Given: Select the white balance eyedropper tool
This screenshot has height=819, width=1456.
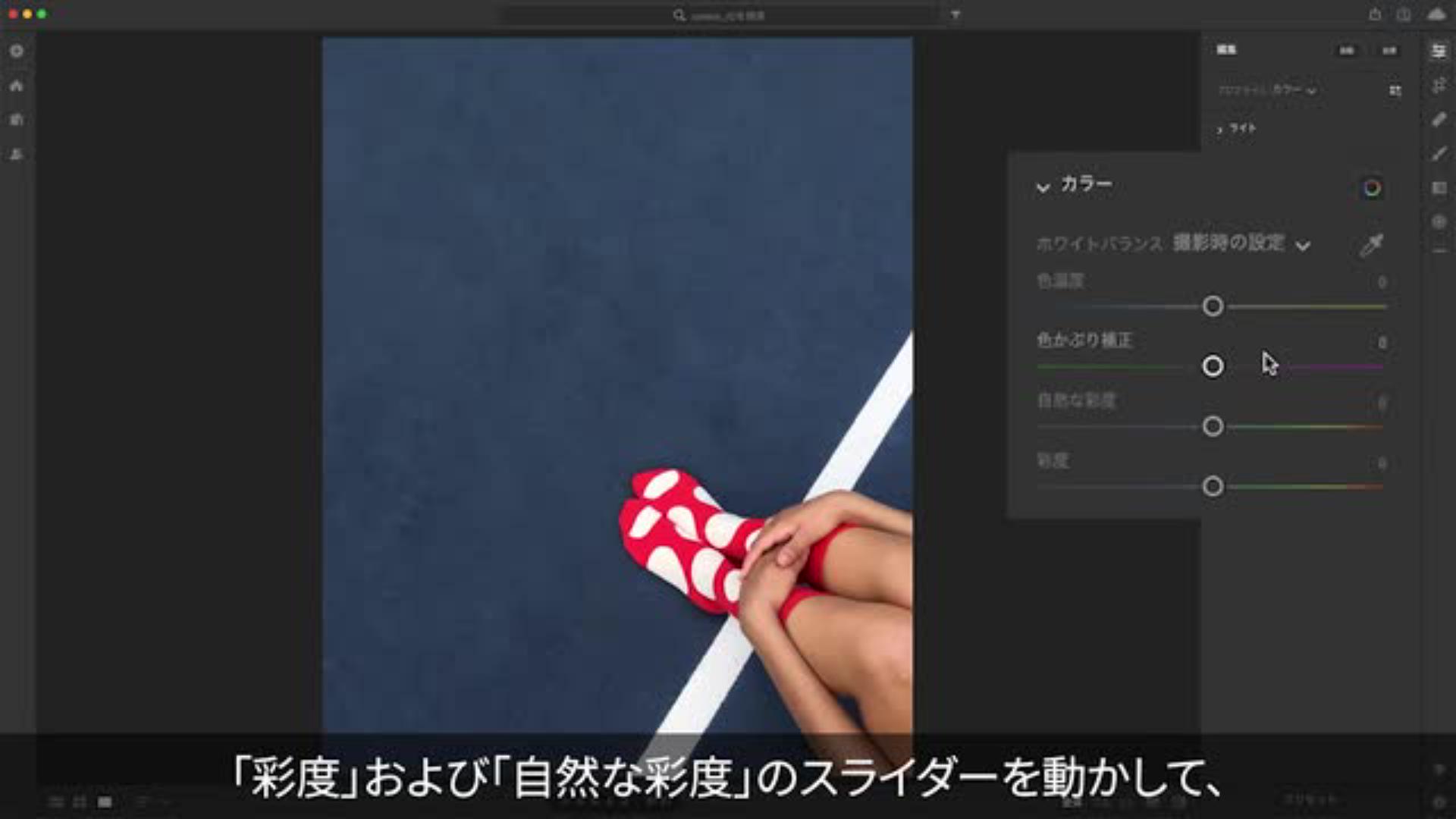Looking at the screenshot, I should [1371, 245].
